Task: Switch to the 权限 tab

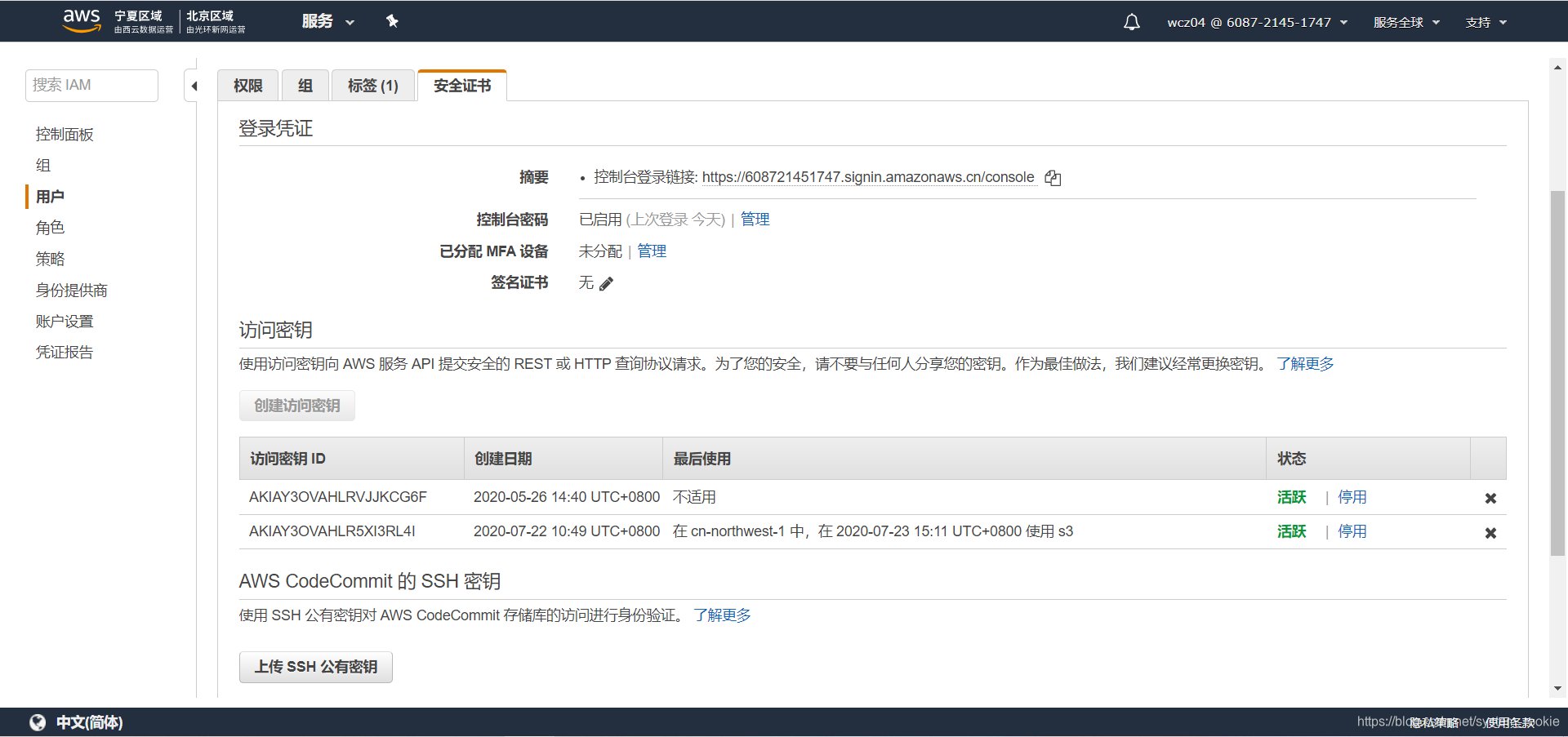Action: point(248,86)
